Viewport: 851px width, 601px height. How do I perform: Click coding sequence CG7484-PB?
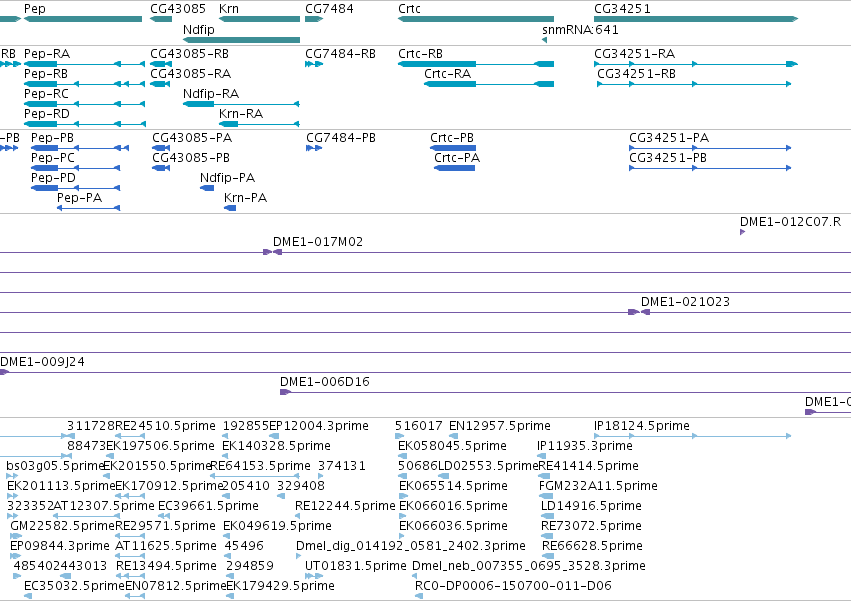[341, 138]
